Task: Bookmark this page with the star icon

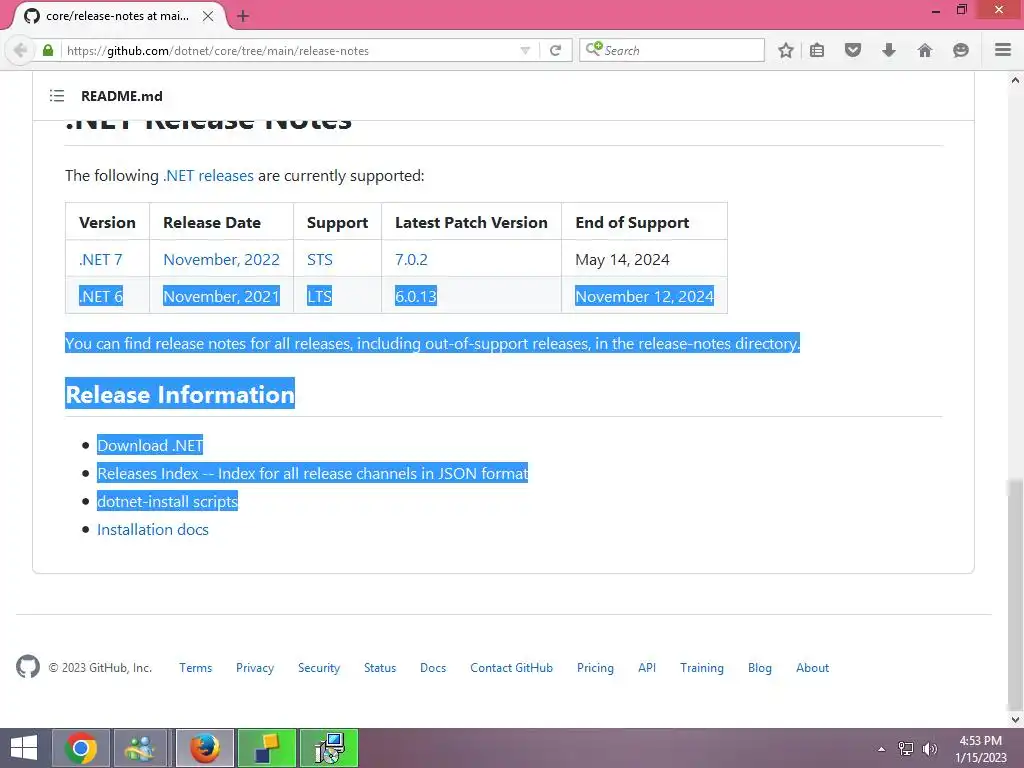Action: 786,50
